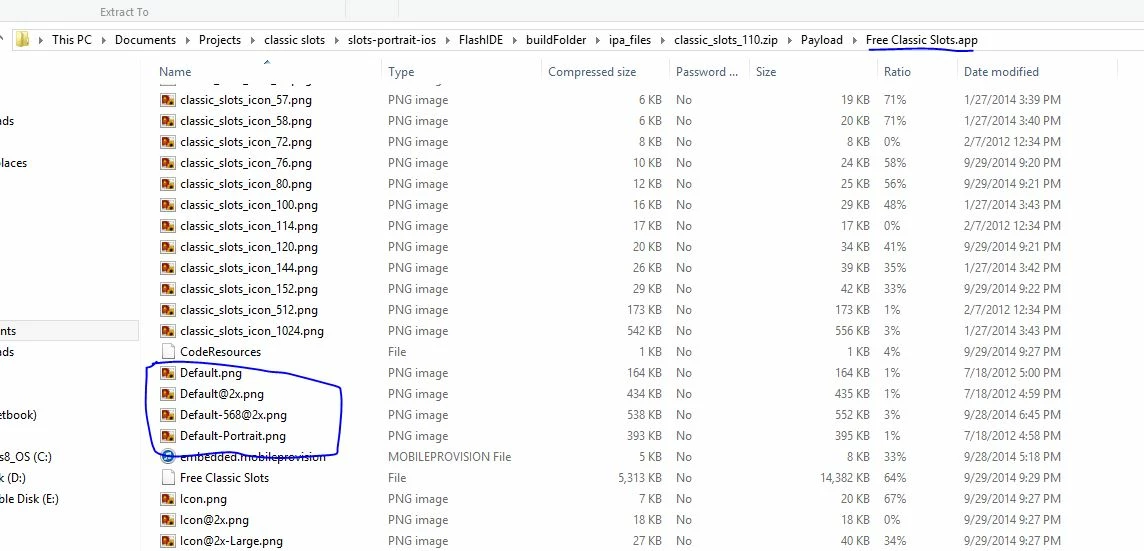Click the 7/18/2012 5:00 PM date cell
The height and width of the screenshot is (551, 1144).
(1013, 373)
